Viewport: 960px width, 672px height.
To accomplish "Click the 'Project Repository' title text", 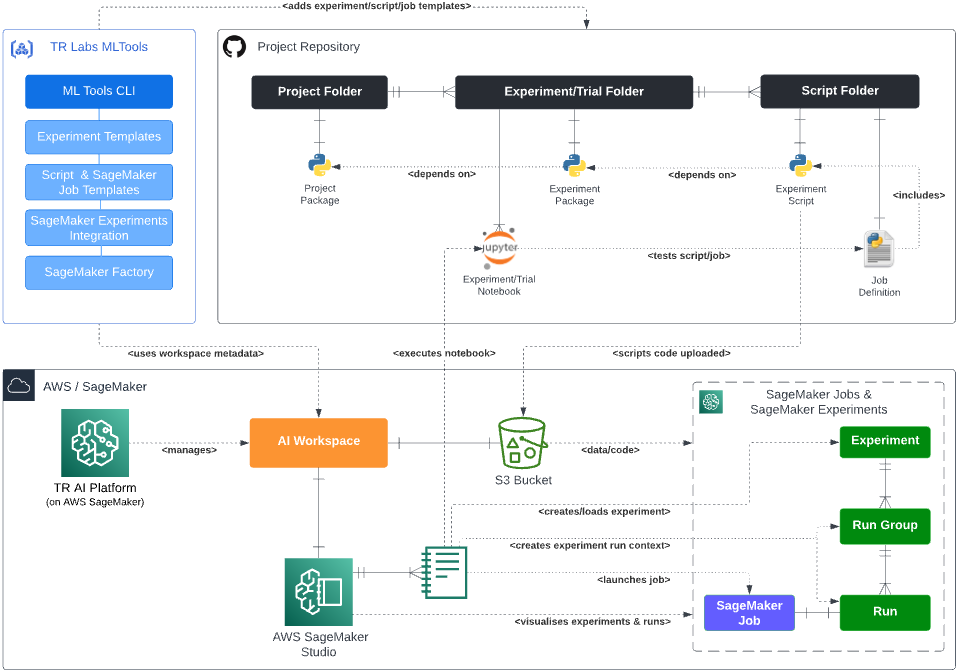I will click(x=309, y=47).
